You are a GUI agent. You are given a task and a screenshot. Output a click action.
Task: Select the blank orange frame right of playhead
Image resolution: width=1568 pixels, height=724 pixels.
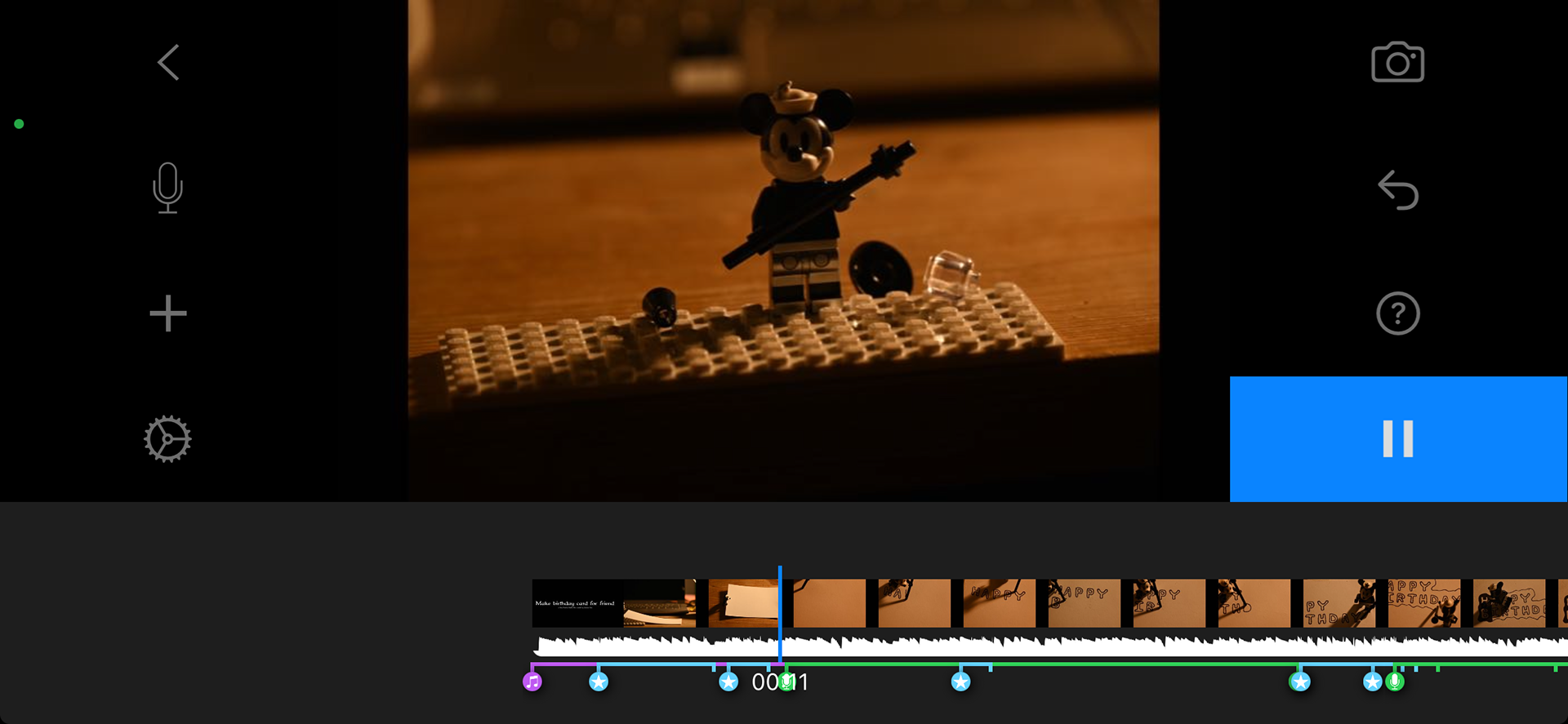(x=830, y=603)
